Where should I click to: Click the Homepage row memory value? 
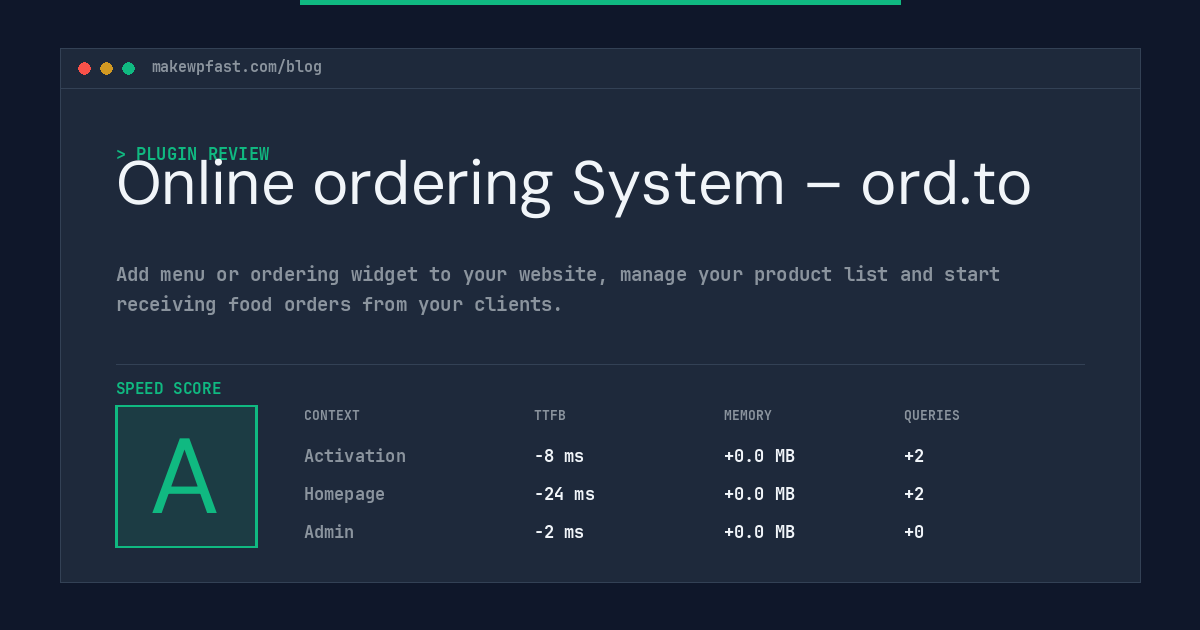(759, 494)
